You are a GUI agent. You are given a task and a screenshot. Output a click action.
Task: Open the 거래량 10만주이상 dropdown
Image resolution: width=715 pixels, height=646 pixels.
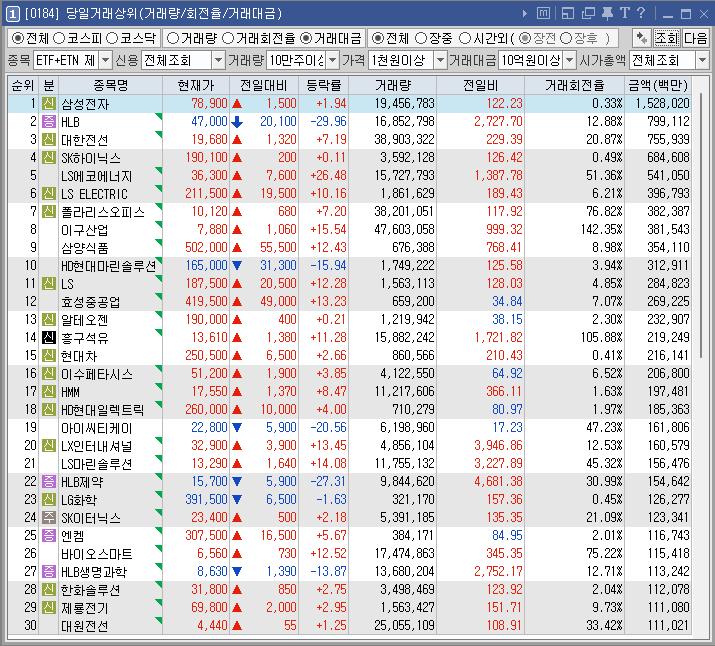click(333, 60)
